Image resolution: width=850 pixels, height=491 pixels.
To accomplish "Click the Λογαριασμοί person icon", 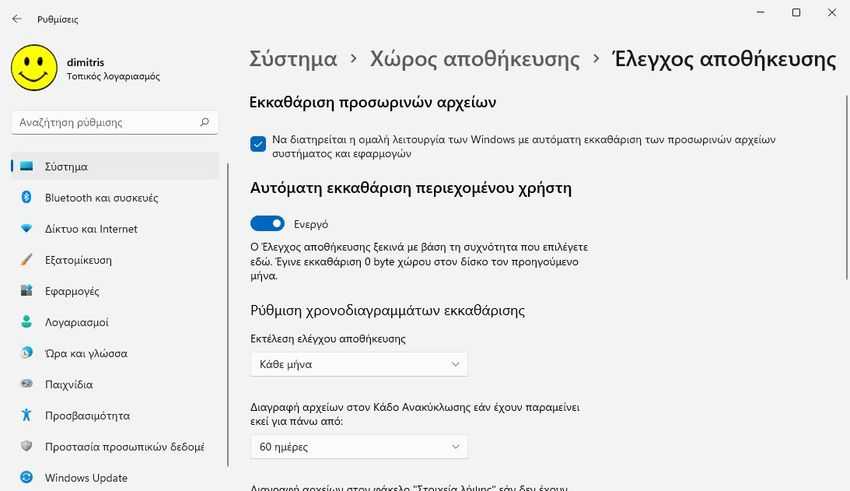I will pyautogui.click(x=26, y=322).
